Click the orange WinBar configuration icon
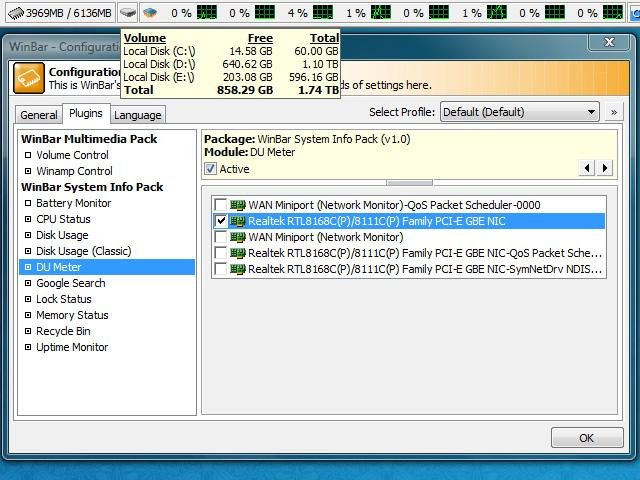This screenshot has width=640, height=480. [29, 78]
